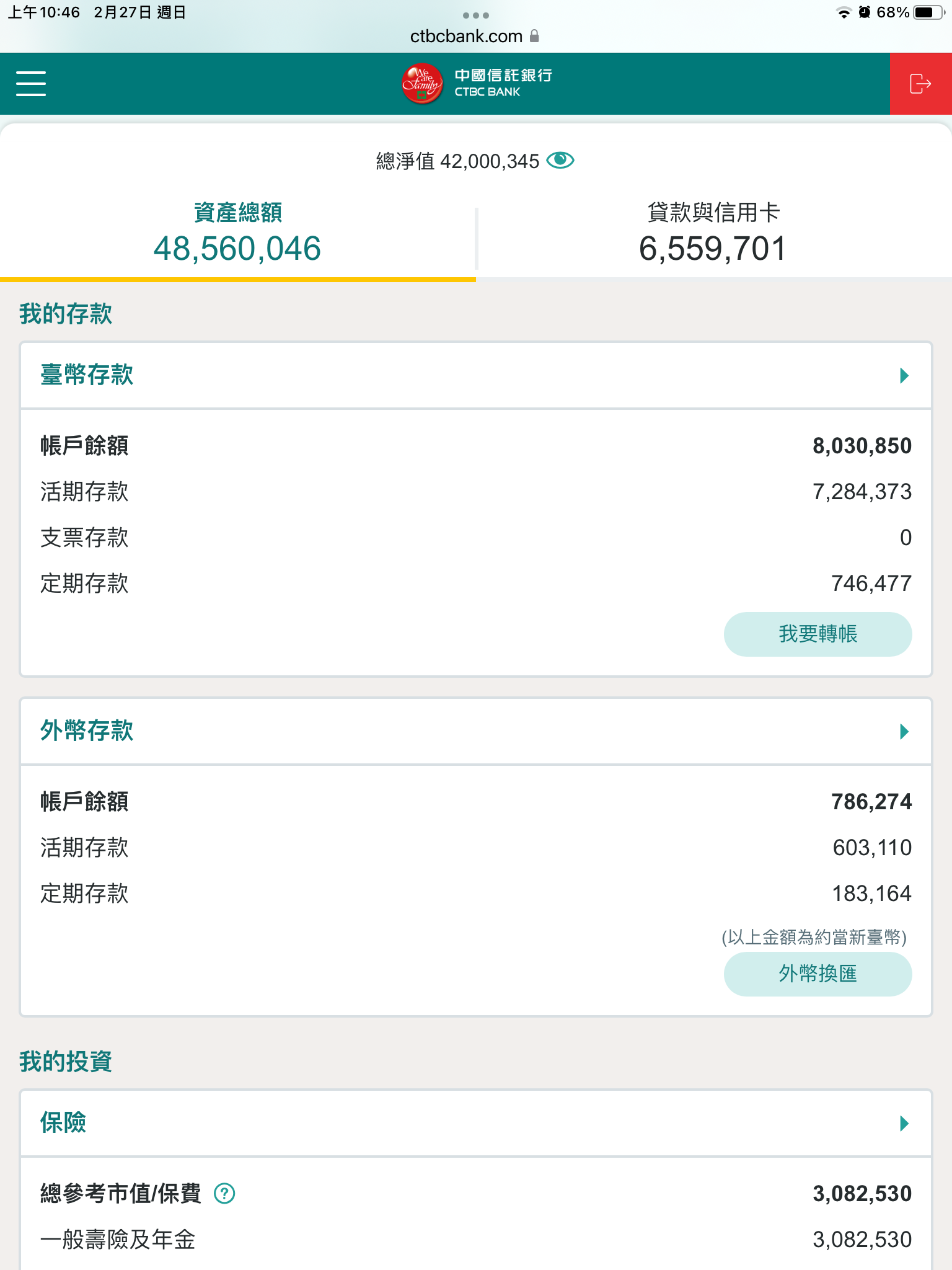Click the CTBC Bank logo
Viewport: 952px width, 1270px height.
tap(476, 84)
